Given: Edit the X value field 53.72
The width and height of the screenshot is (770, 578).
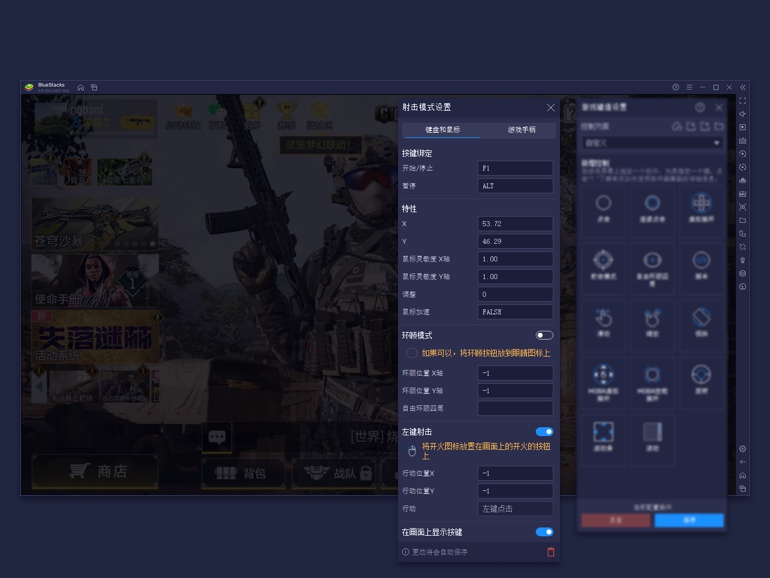Looking at the screenshot, I should click(x=515, y=224).
